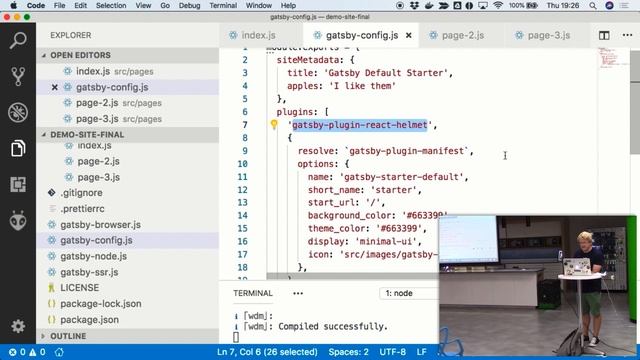Open the PlatformIO alien icon
Viewport: 640px width, 360px height.
point(18,221)
